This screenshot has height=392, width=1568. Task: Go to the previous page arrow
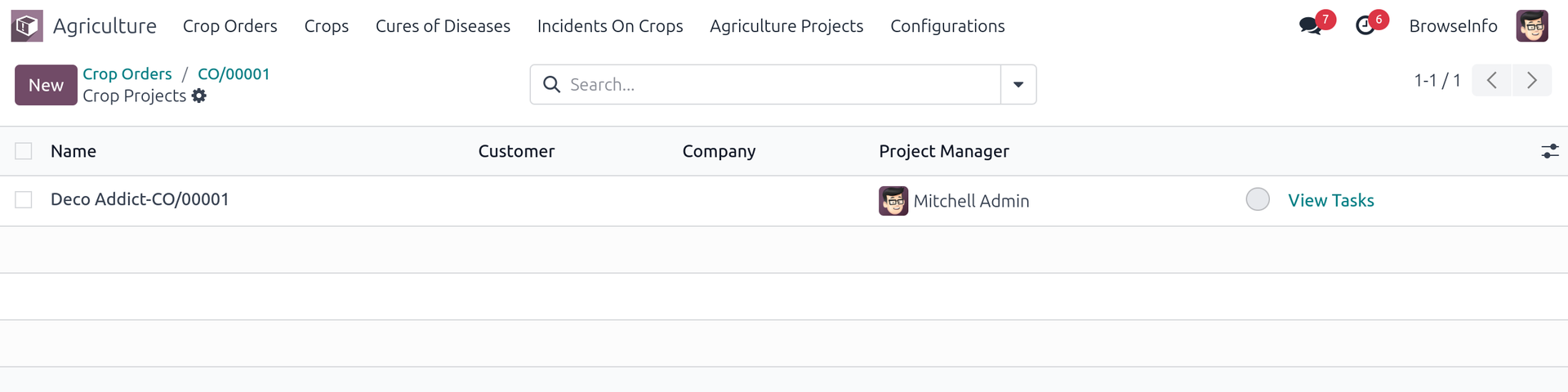click(x=1491, y=80)
